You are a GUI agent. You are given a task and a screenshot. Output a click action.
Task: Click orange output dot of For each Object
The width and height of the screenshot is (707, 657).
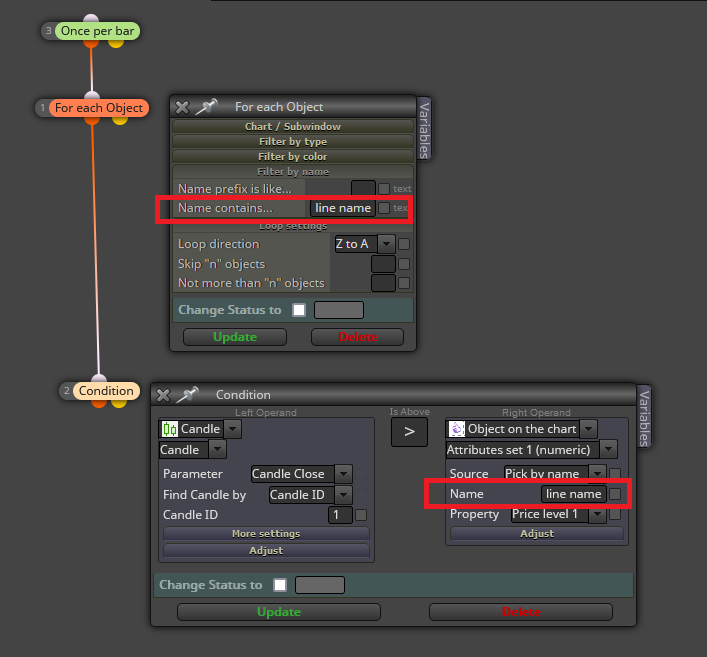92,120
